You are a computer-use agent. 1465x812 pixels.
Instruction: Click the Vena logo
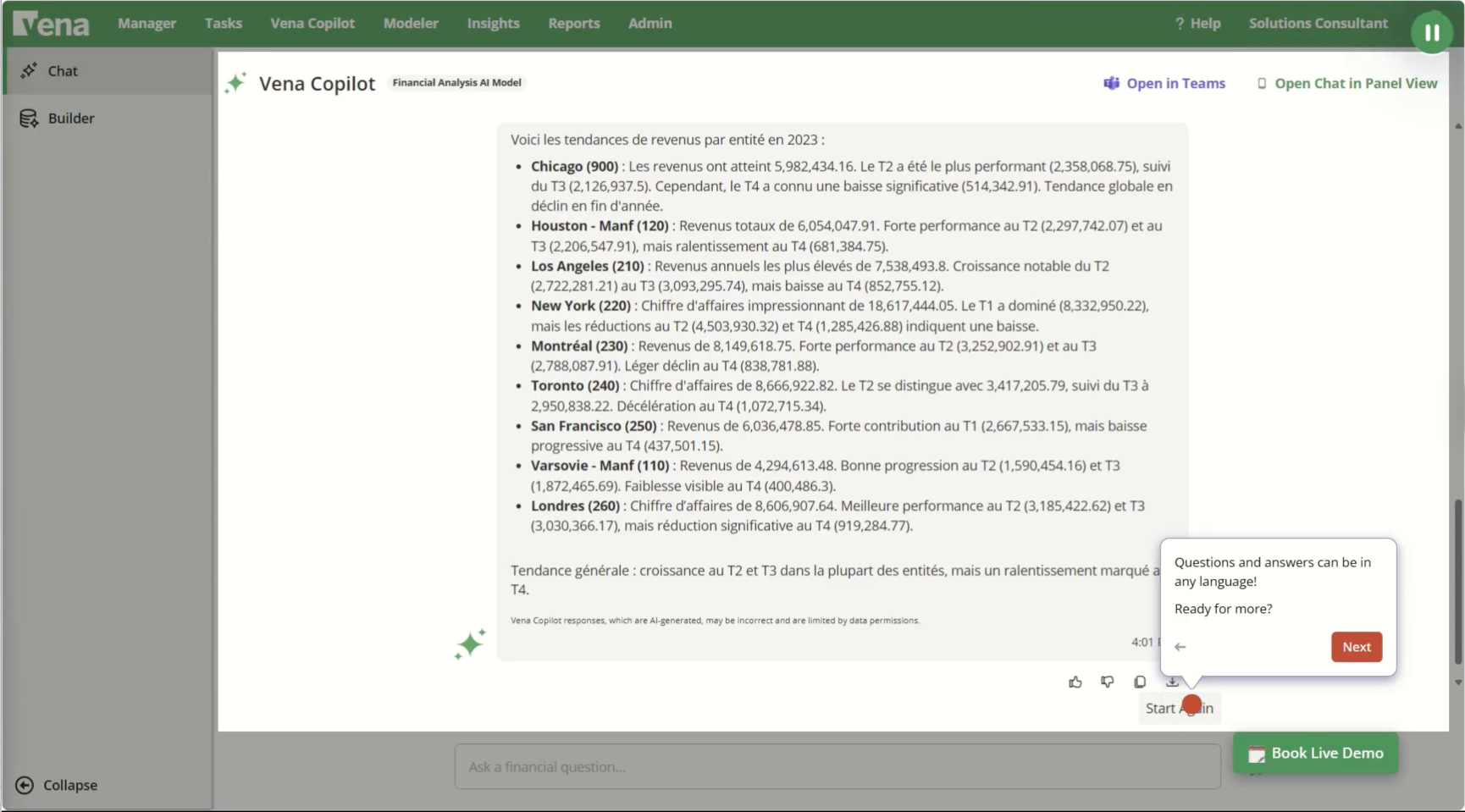[x=49, y=23]
